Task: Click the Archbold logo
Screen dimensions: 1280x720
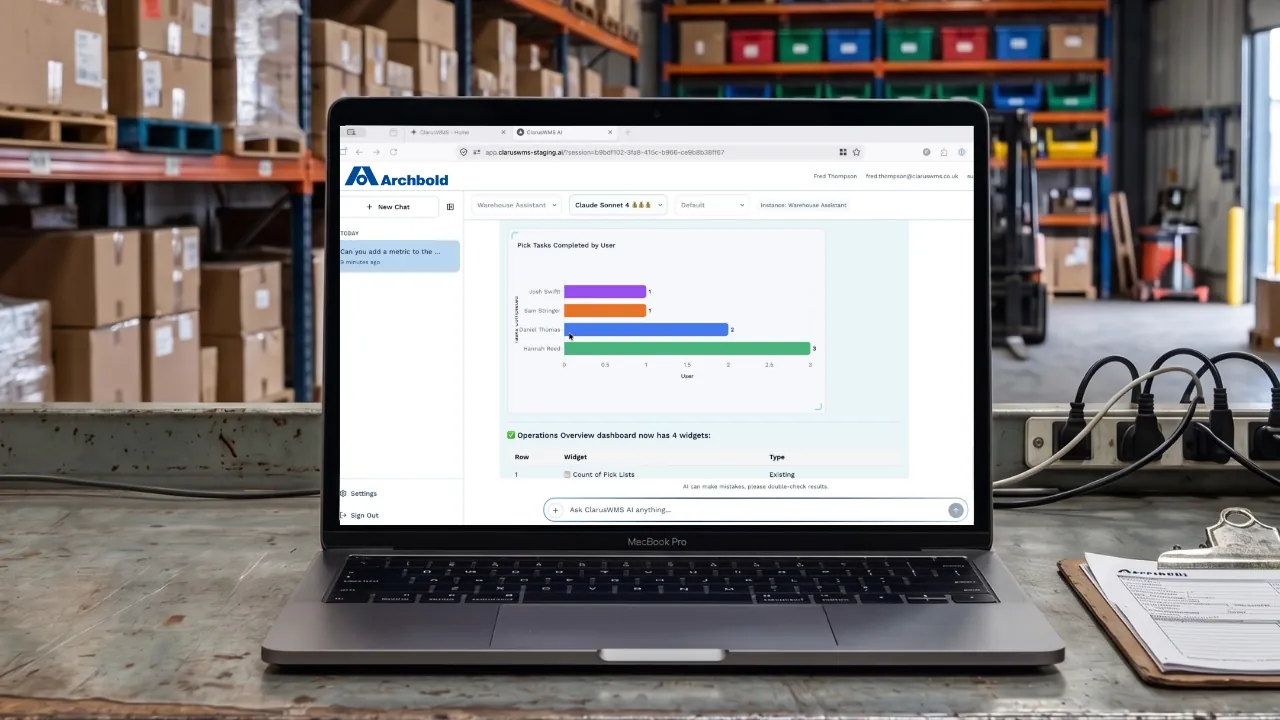Action: tap(397, 178)
